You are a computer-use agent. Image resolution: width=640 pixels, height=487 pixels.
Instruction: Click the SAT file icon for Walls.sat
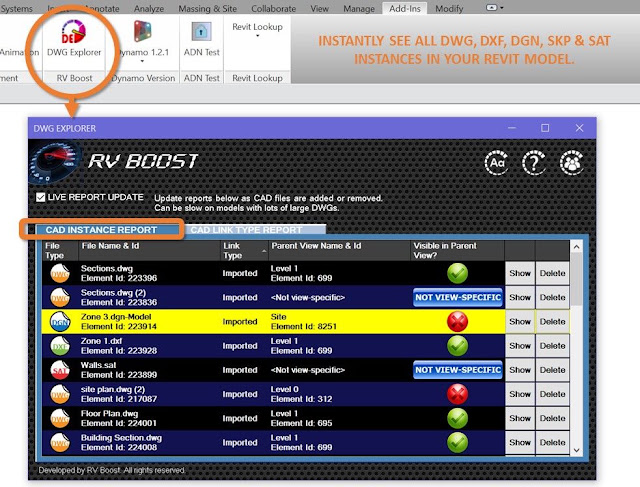60,370
